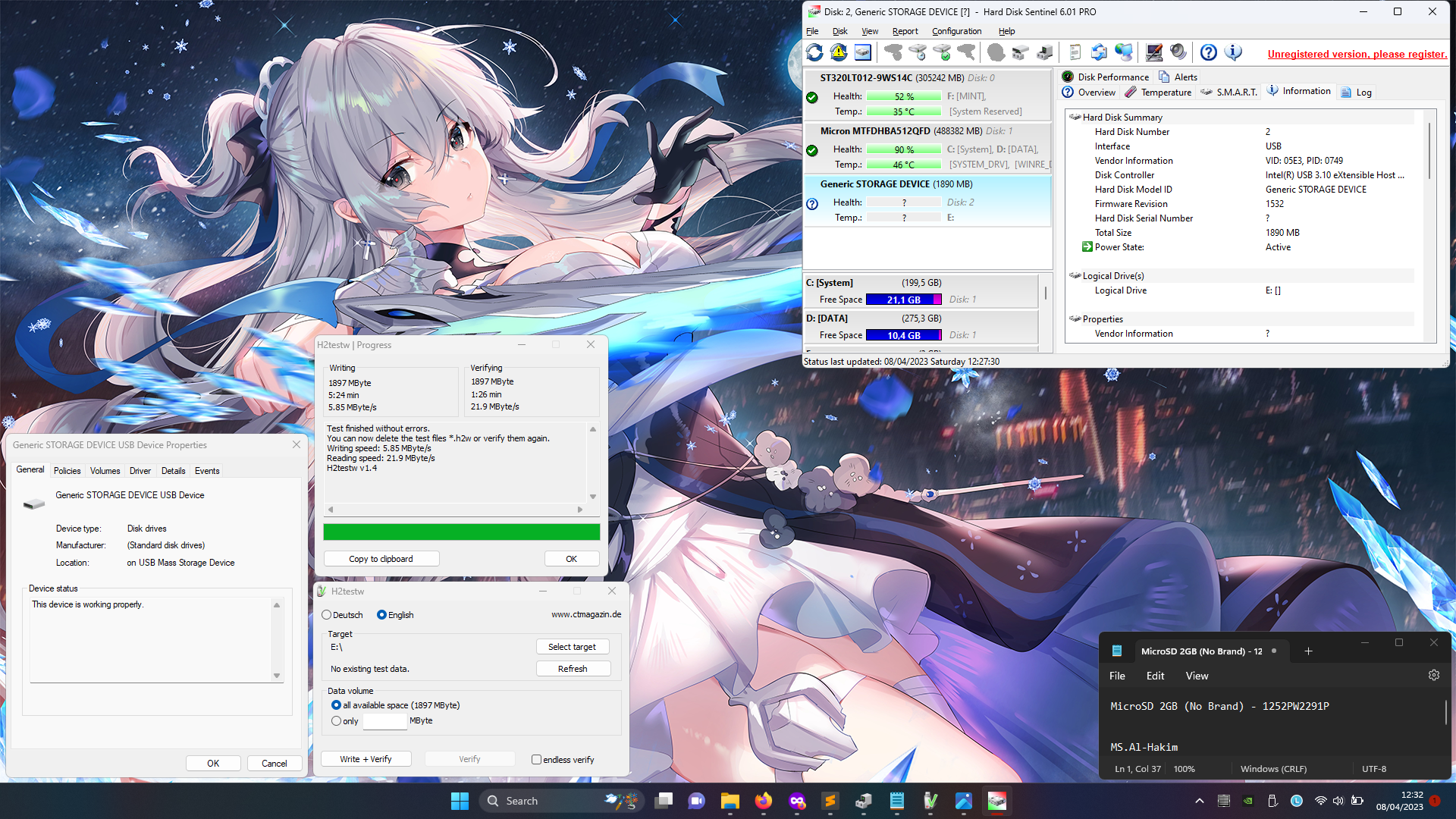Click the blue Refresh arrows toolbar icon
1456x819 pixels.
(814, 52)
